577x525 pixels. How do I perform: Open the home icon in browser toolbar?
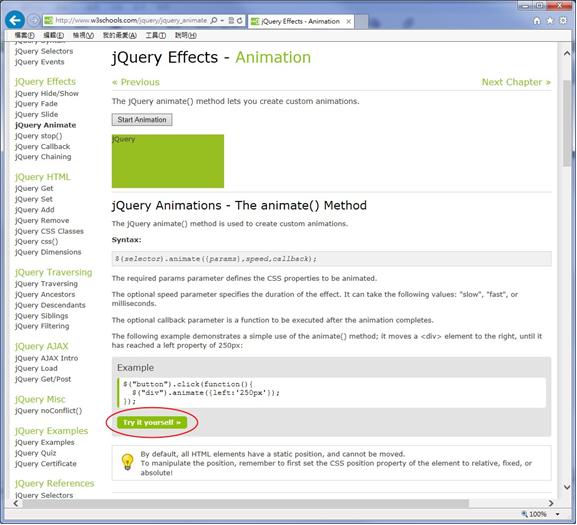[x=537, y=21]
